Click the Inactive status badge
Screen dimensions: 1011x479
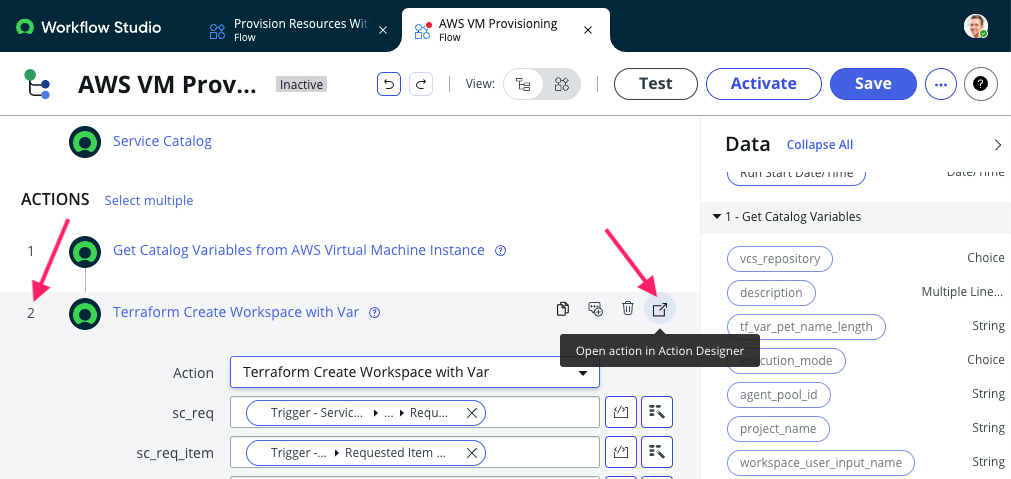pyautogui.click(x=301, y=84)
